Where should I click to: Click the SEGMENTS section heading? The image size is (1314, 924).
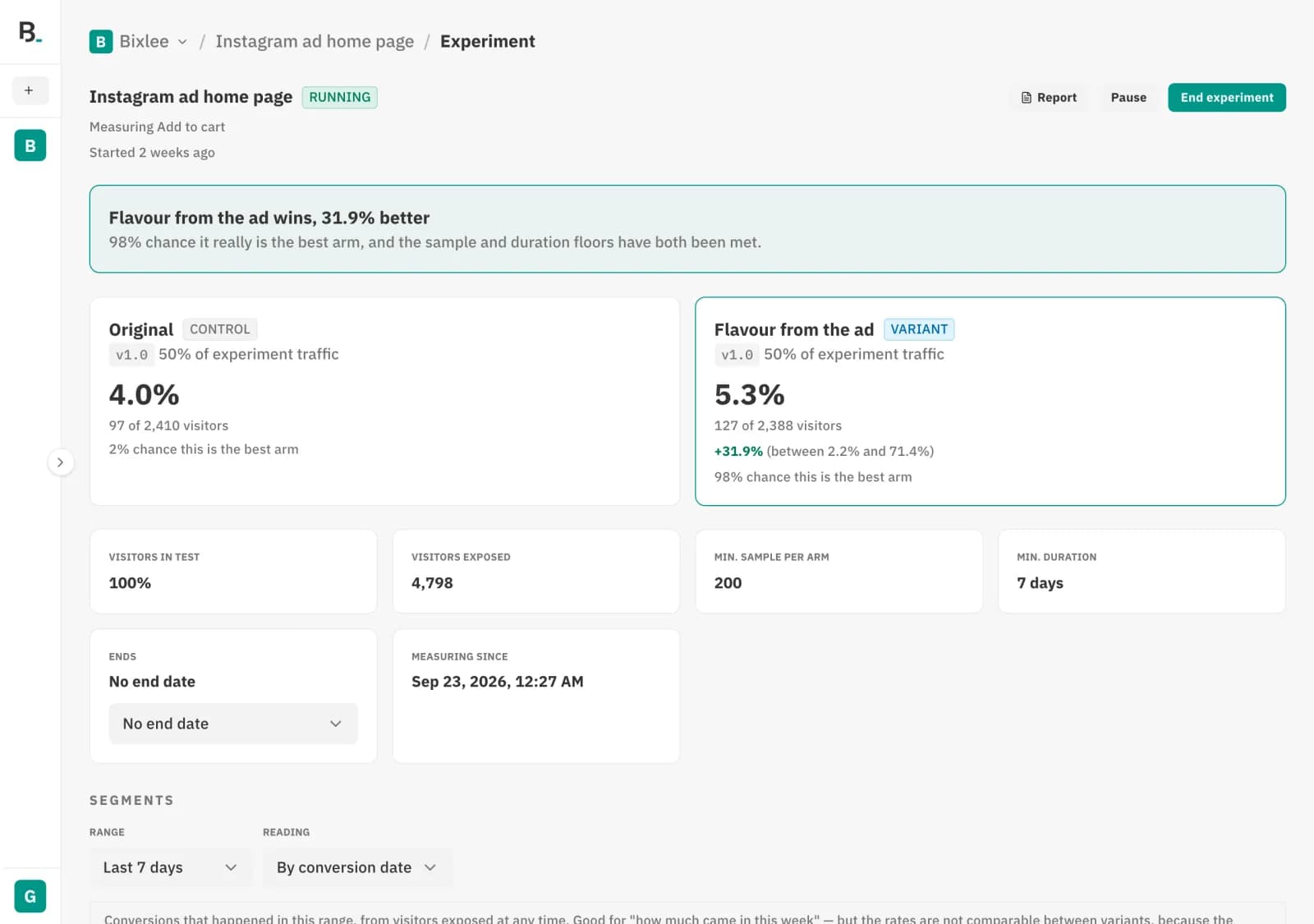click(131, 801)
